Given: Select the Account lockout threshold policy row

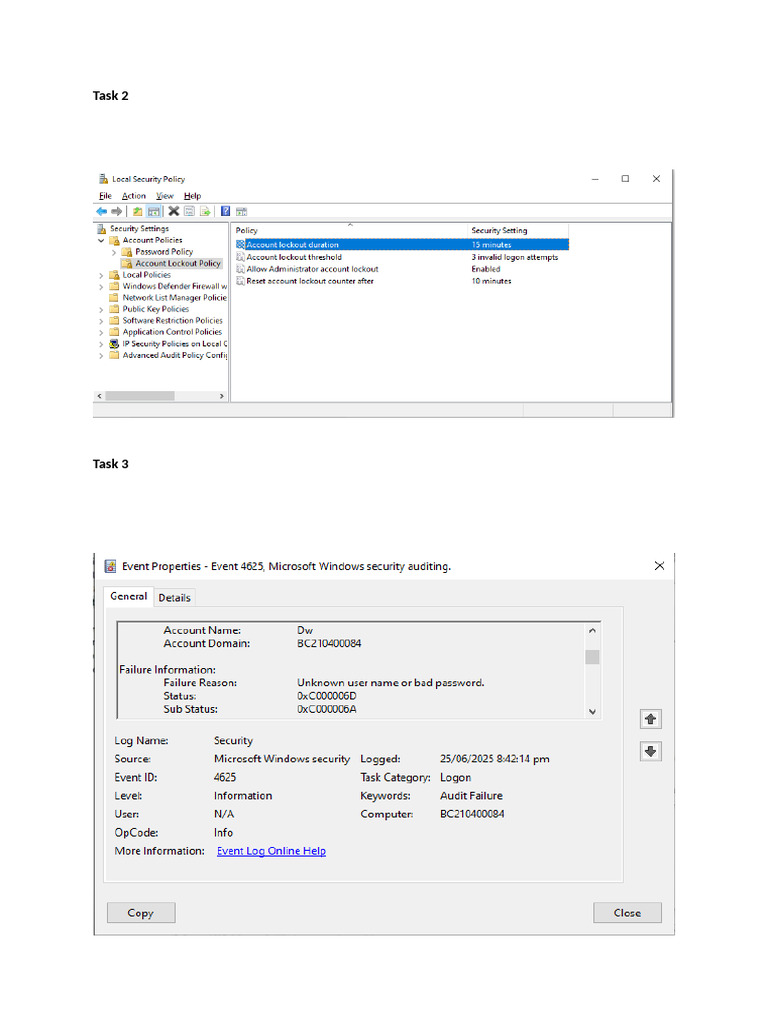Looking at the screenshot, I should point(402,257).
